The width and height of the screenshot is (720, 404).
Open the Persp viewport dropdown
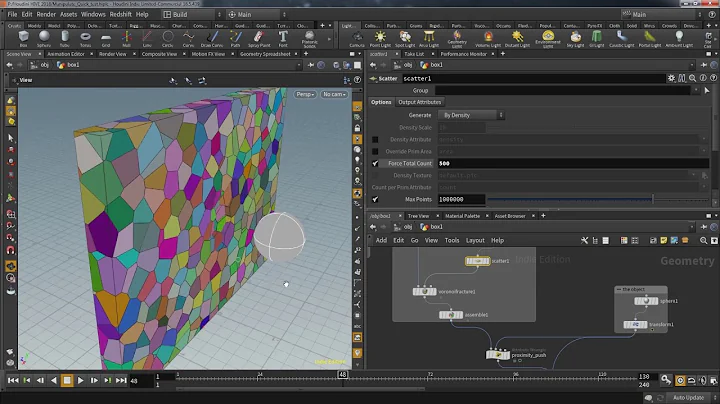[305, 94]
